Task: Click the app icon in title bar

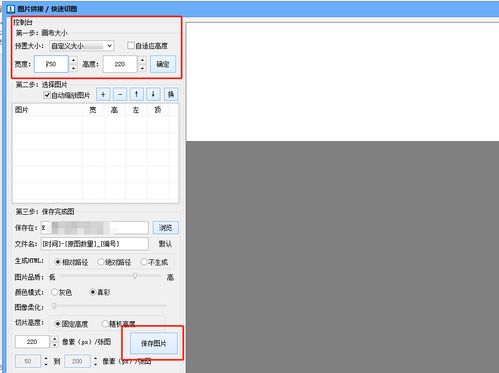Action: click(11, 9)
